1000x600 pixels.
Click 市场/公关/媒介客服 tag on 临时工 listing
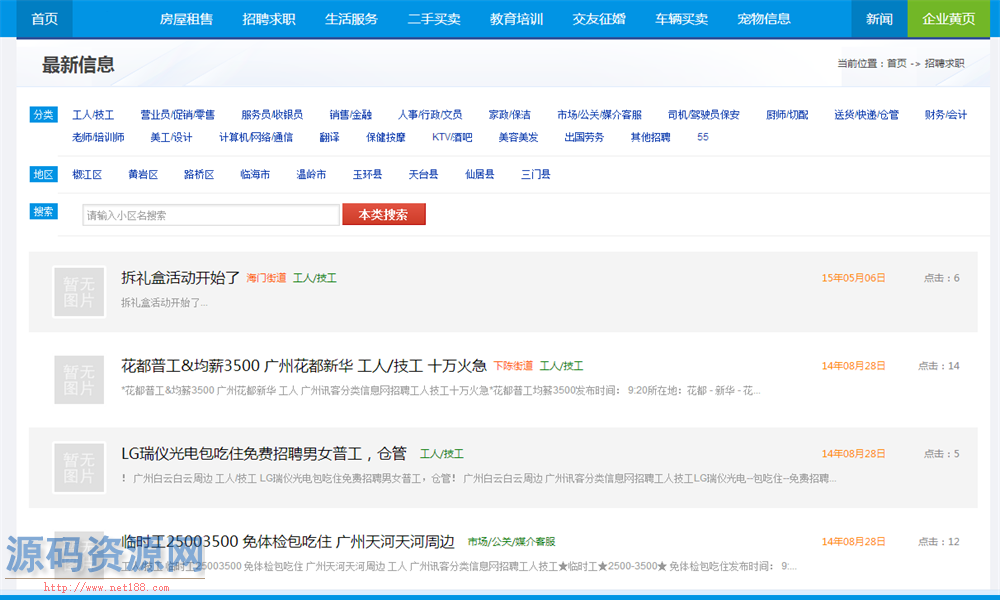pos(511,542)
